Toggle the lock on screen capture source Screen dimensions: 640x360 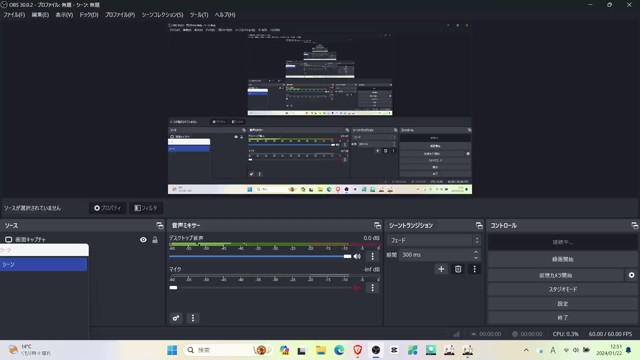coord(155,240)
